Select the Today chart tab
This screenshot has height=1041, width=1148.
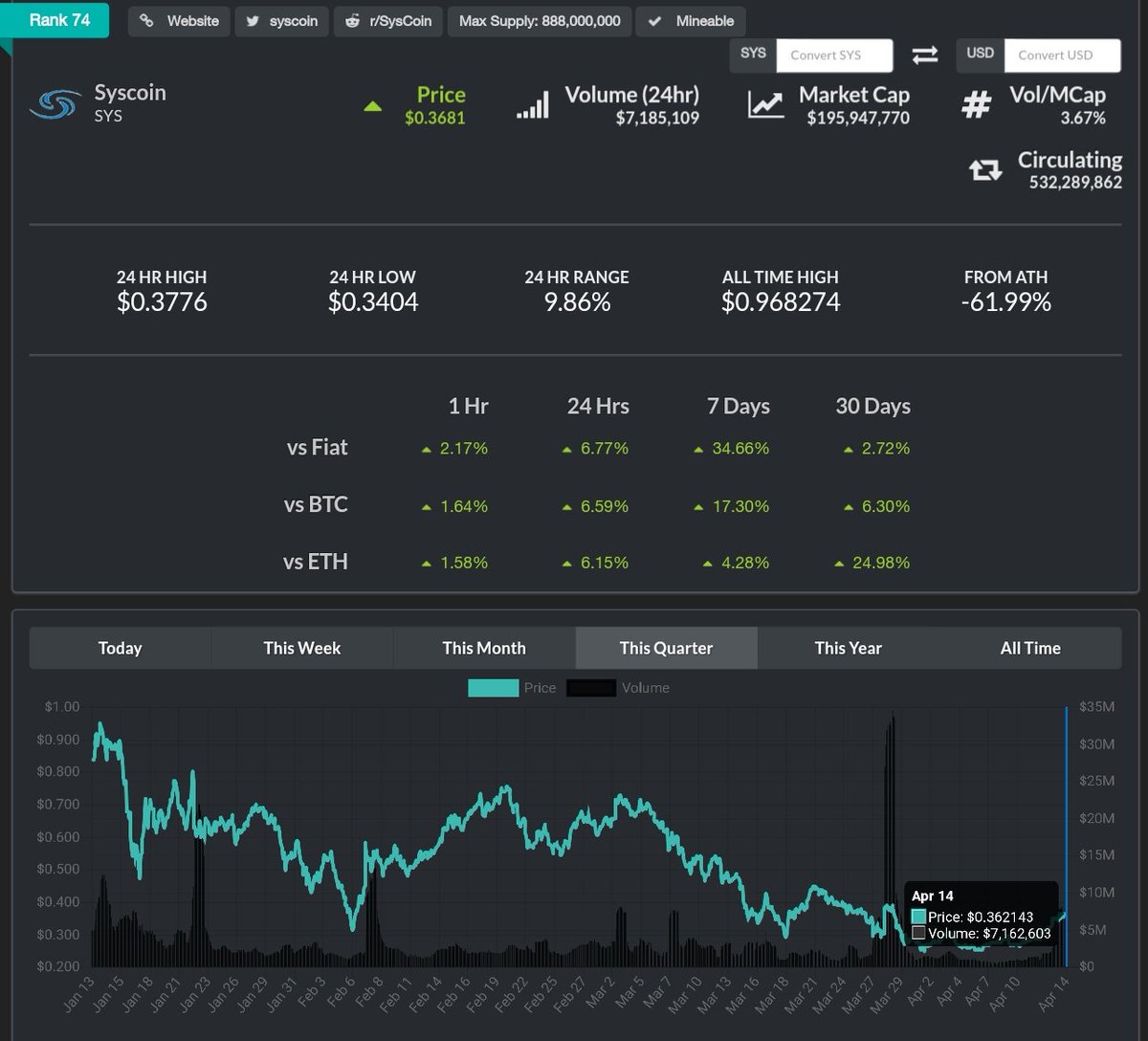tap(120, 648)
